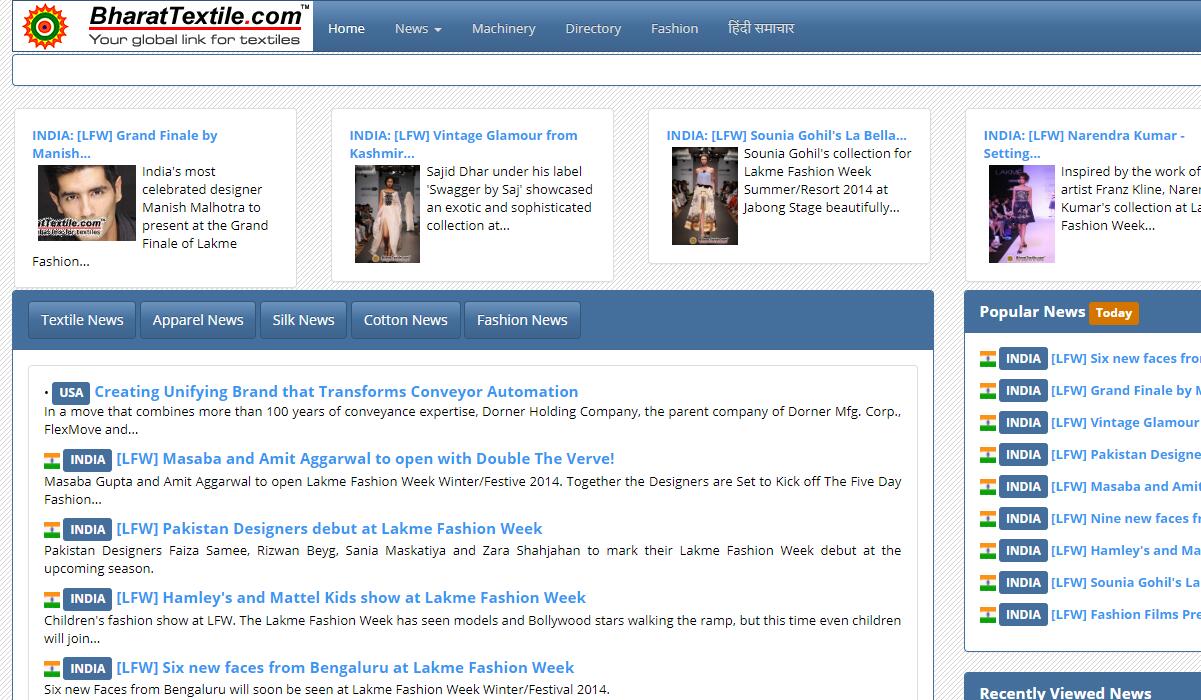Click INDIA badge on Pakistan Designers article
This screenshot has height=700, width=1201.
coord(88,530)
